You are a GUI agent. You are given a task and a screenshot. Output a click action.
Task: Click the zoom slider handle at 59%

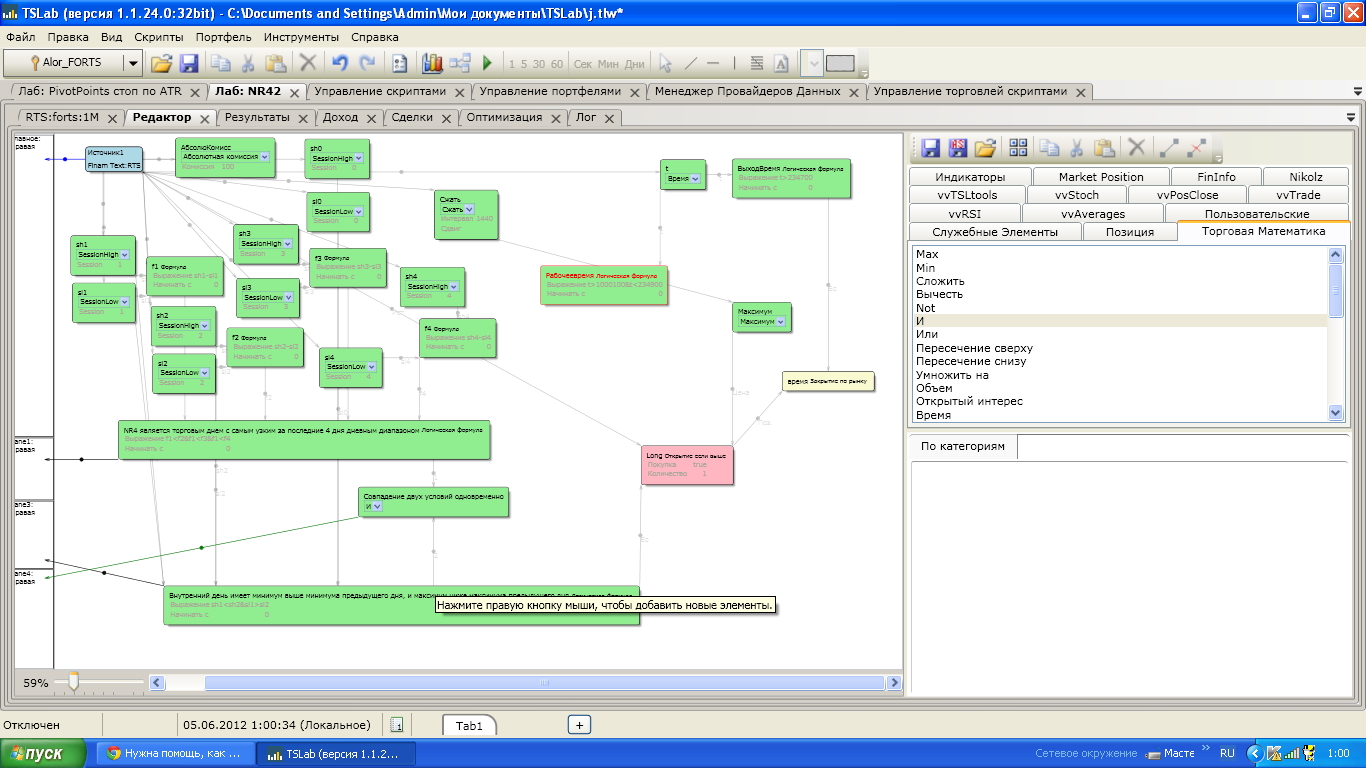click(x=72, y=682)
